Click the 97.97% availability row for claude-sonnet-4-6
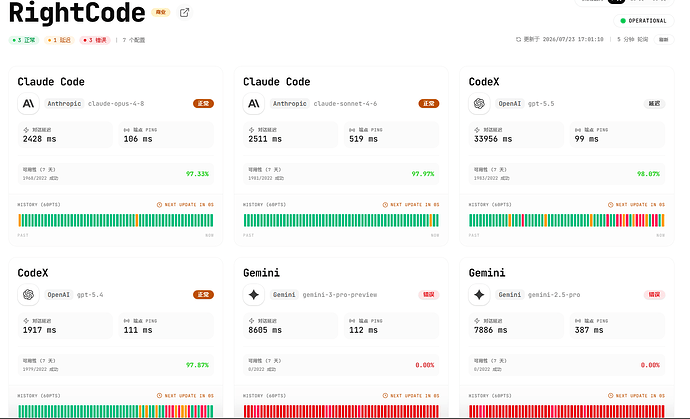Viewport: 690px width, 419px height. point(341,174)
